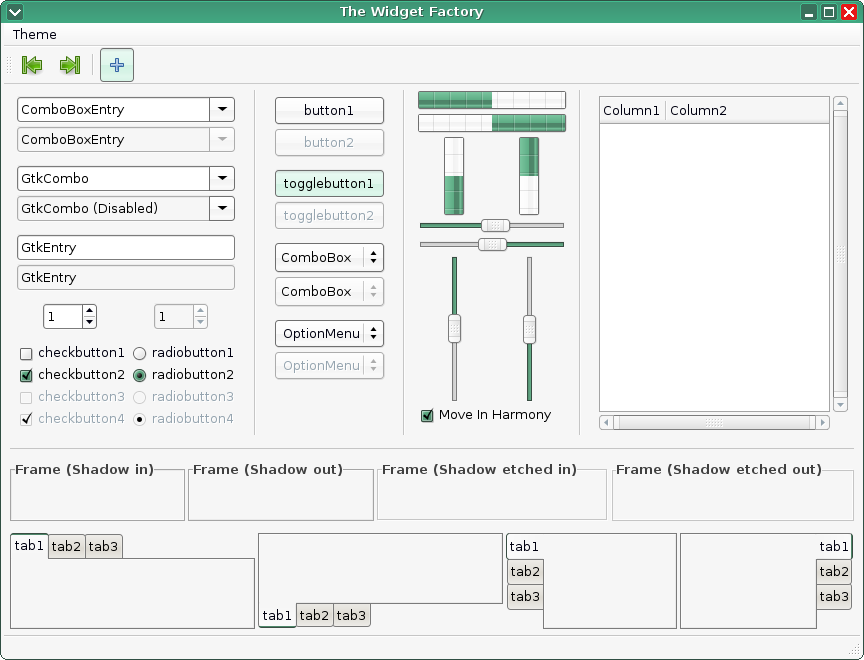
Task: Click the list's scroll up arrow
Action: point(840,103)
